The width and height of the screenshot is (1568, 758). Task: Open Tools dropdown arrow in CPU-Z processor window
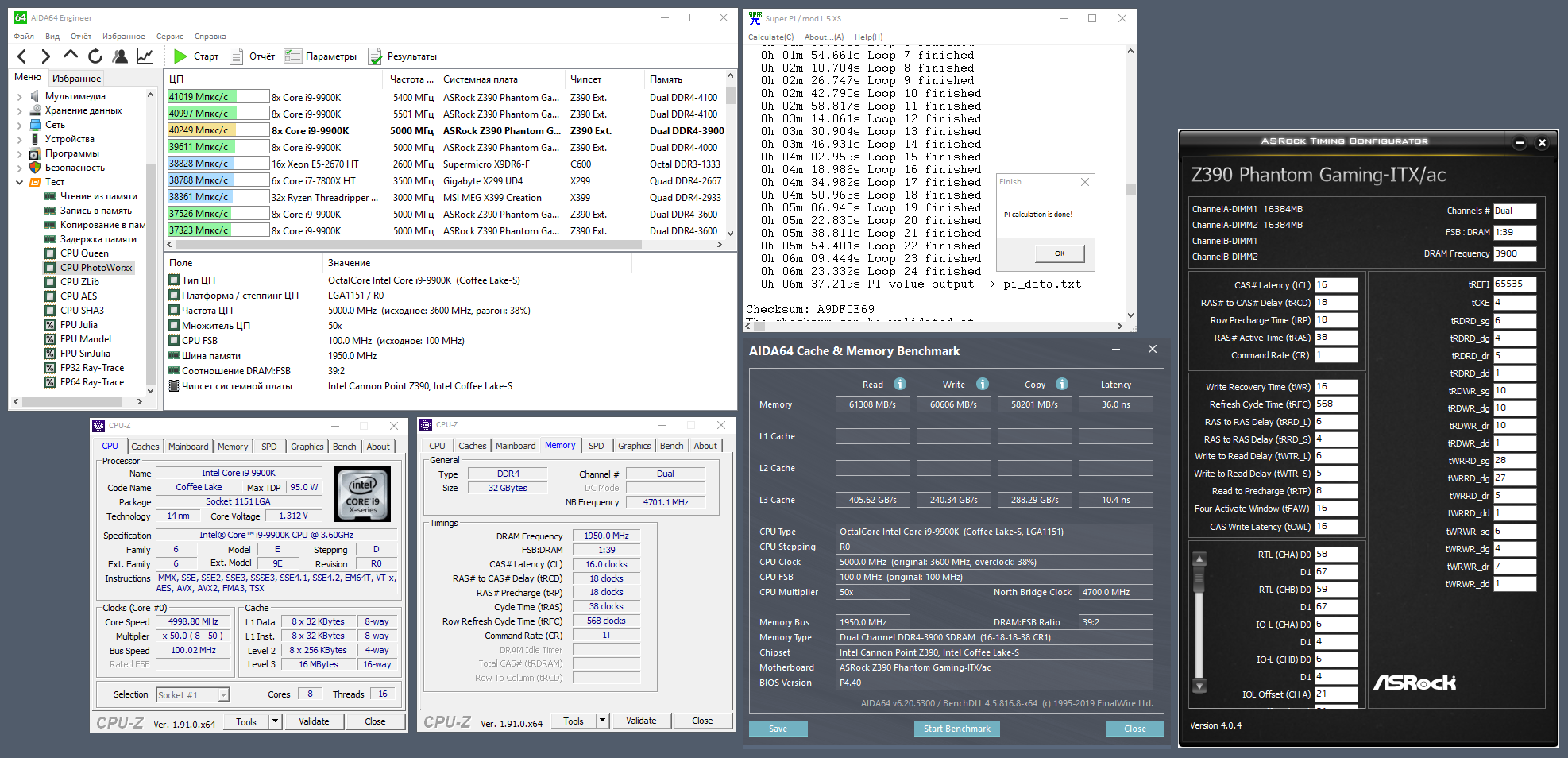(275, 721)
